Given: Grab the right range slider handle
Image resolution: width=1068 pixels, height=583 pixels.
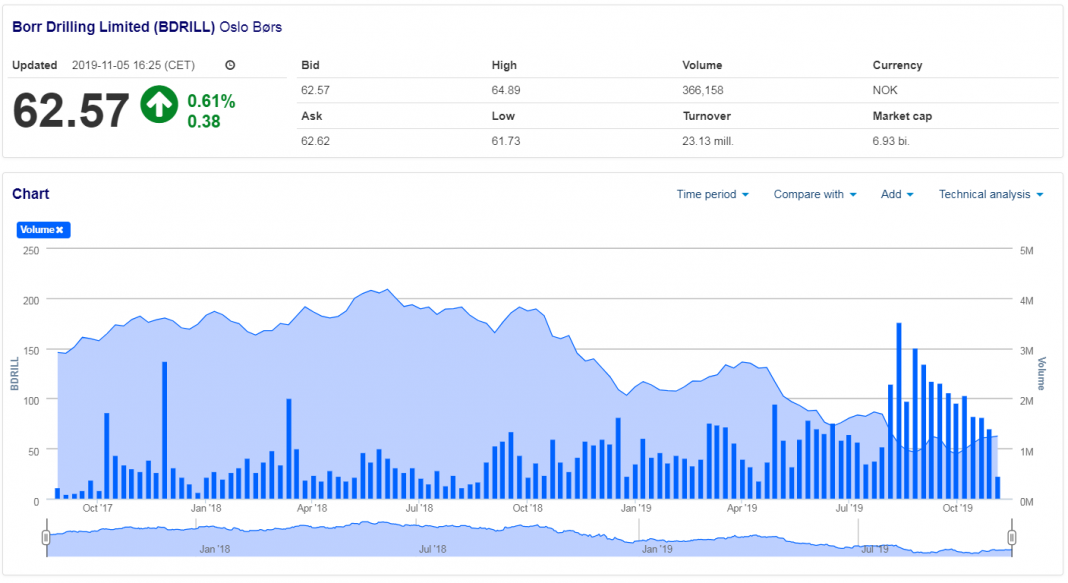Looking at the screenshot, I should (x=1011, y=537).
